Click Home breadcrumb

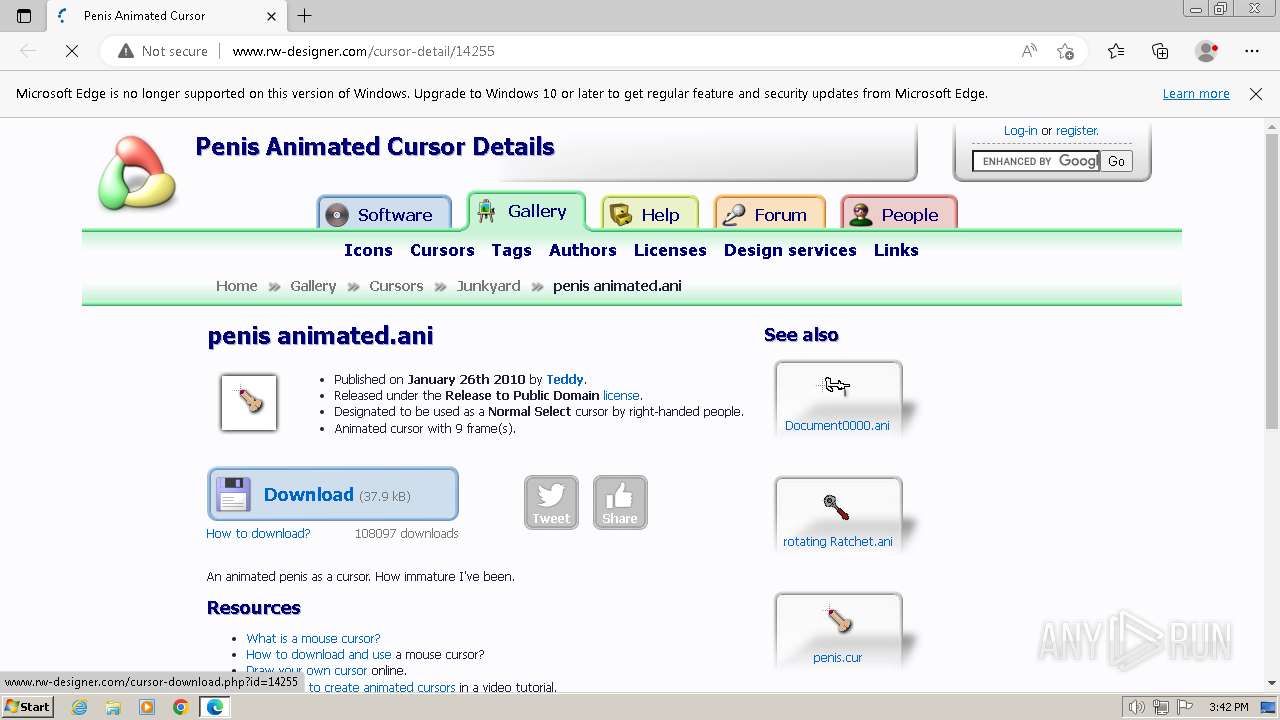coord(236,286)
